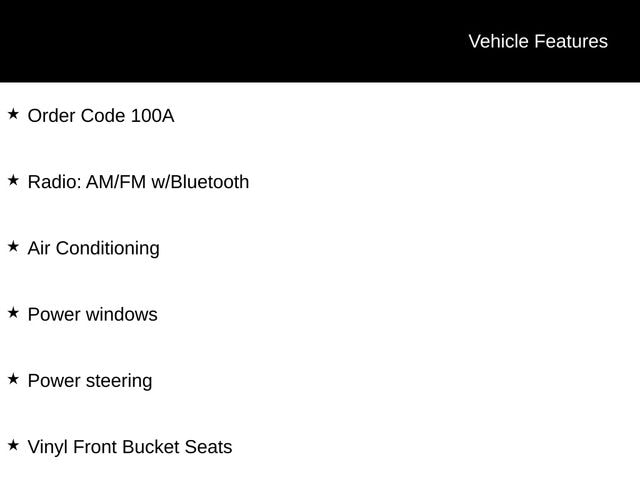Click the star bullet next to Radio: AM/FM

13,180
